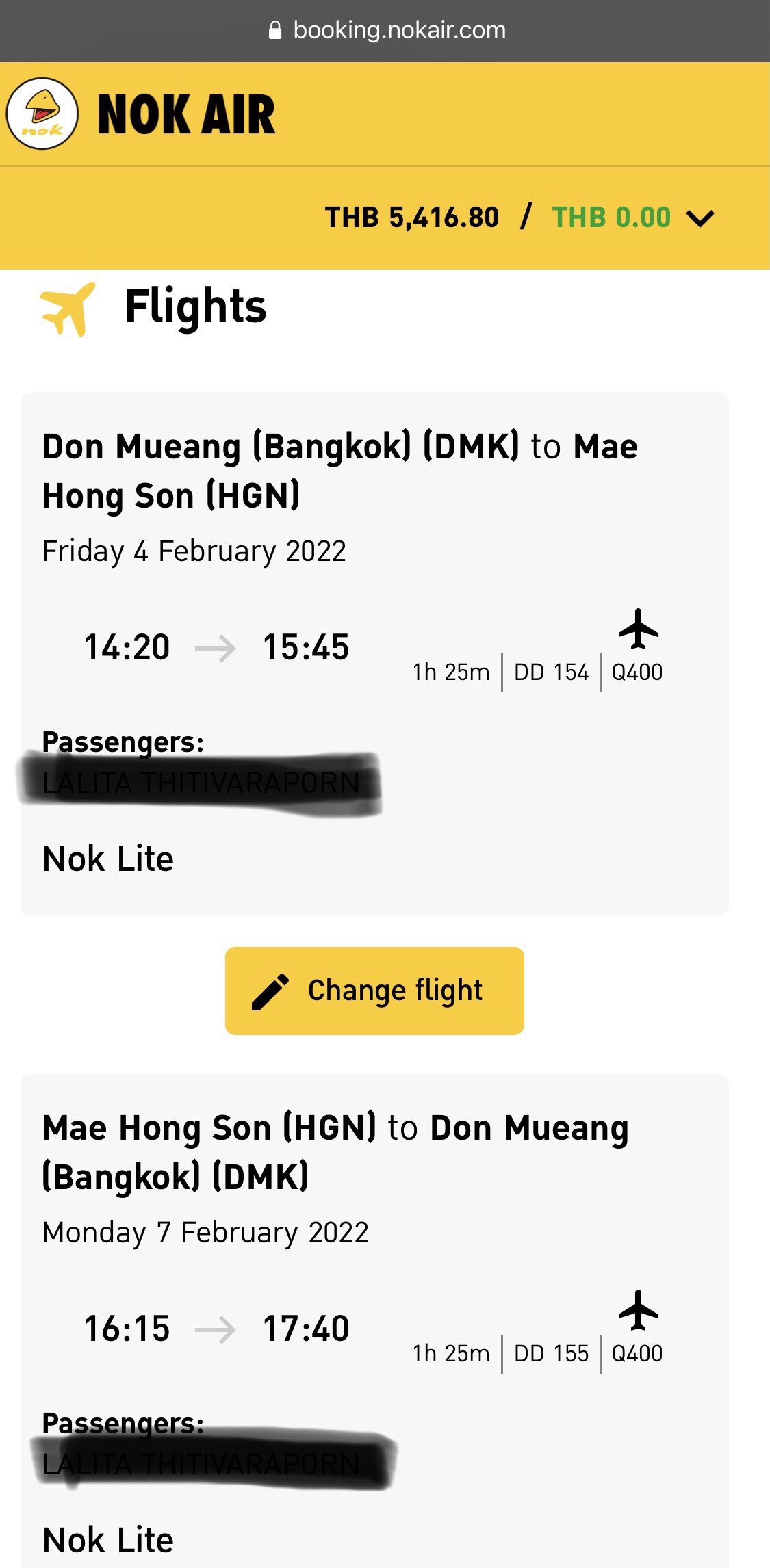Expand the price summary chevron

click(x=700, y=218)
